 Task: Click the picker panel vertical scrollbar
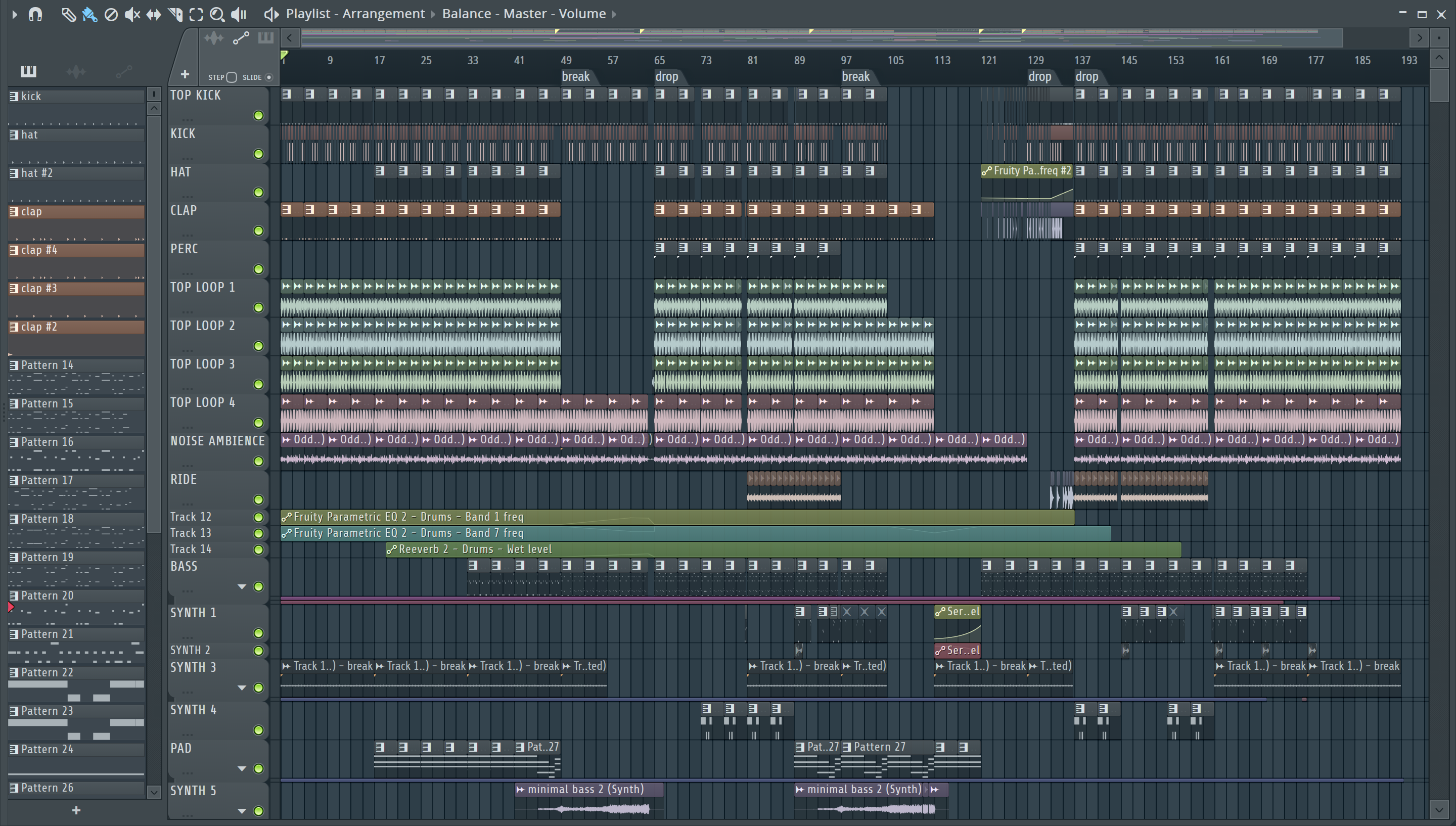154,324
